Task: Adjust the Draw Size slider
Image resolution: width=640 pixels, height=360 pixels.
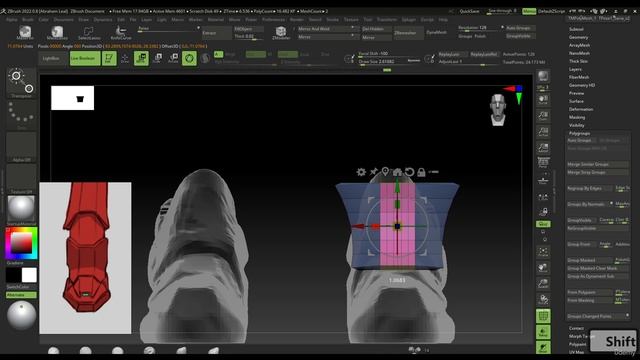Action: point(389,62)
